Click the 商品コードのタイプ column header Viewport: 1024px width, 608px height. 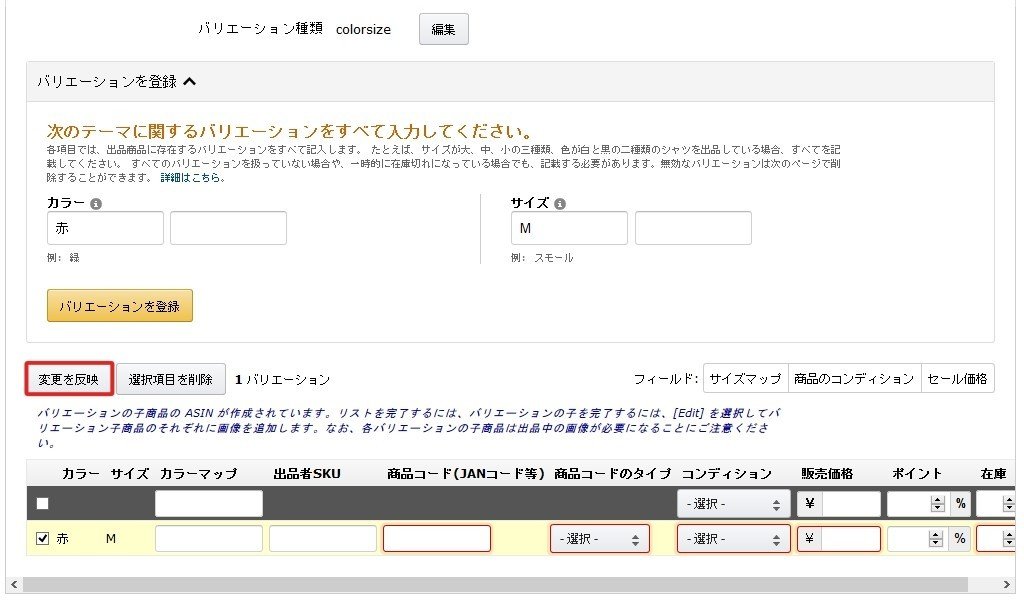(x=613, y=473)
